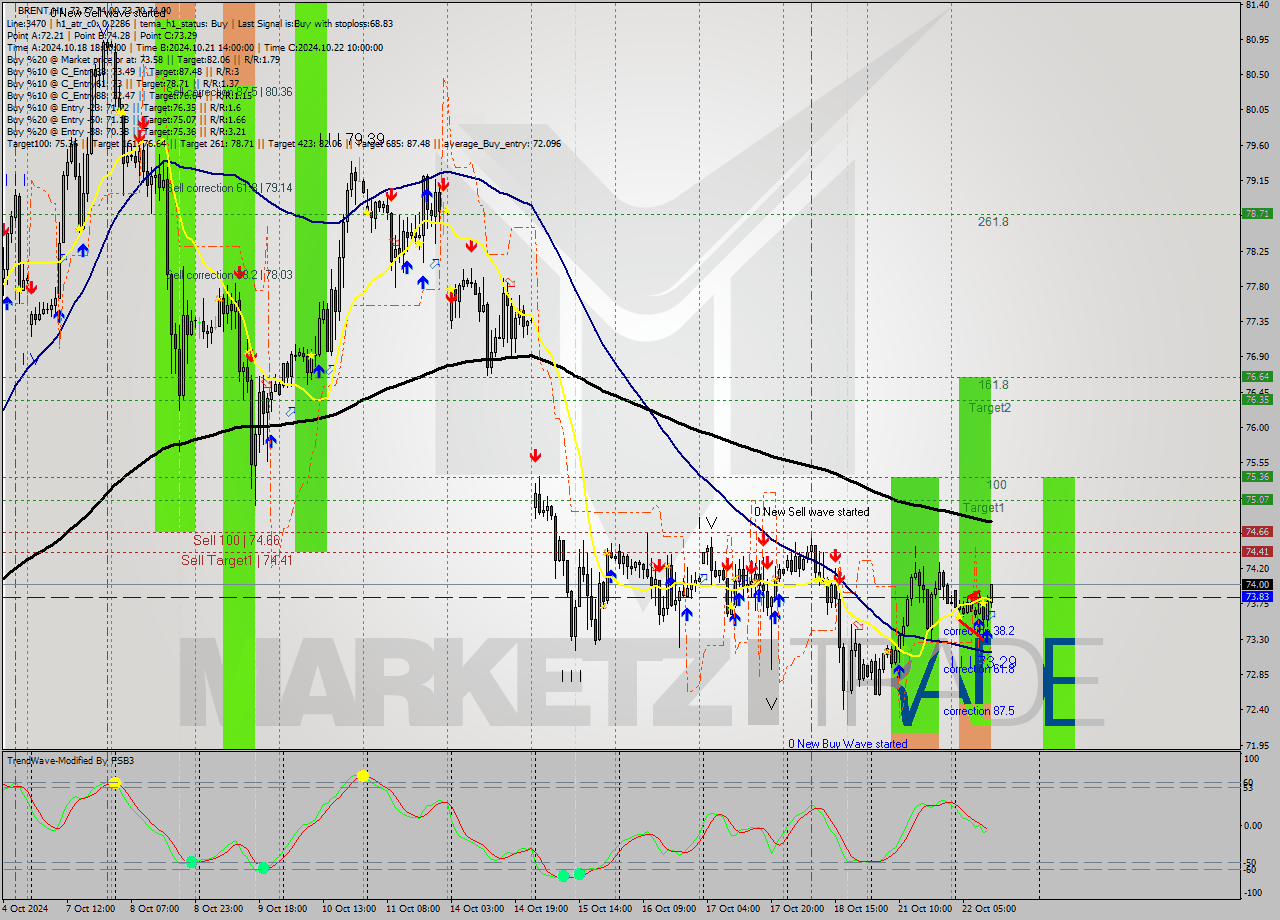The width and height of the screenshot is (1280, 920).
Task: Click the '22 Oct 05:00' time label
Action: click(989, 908)
